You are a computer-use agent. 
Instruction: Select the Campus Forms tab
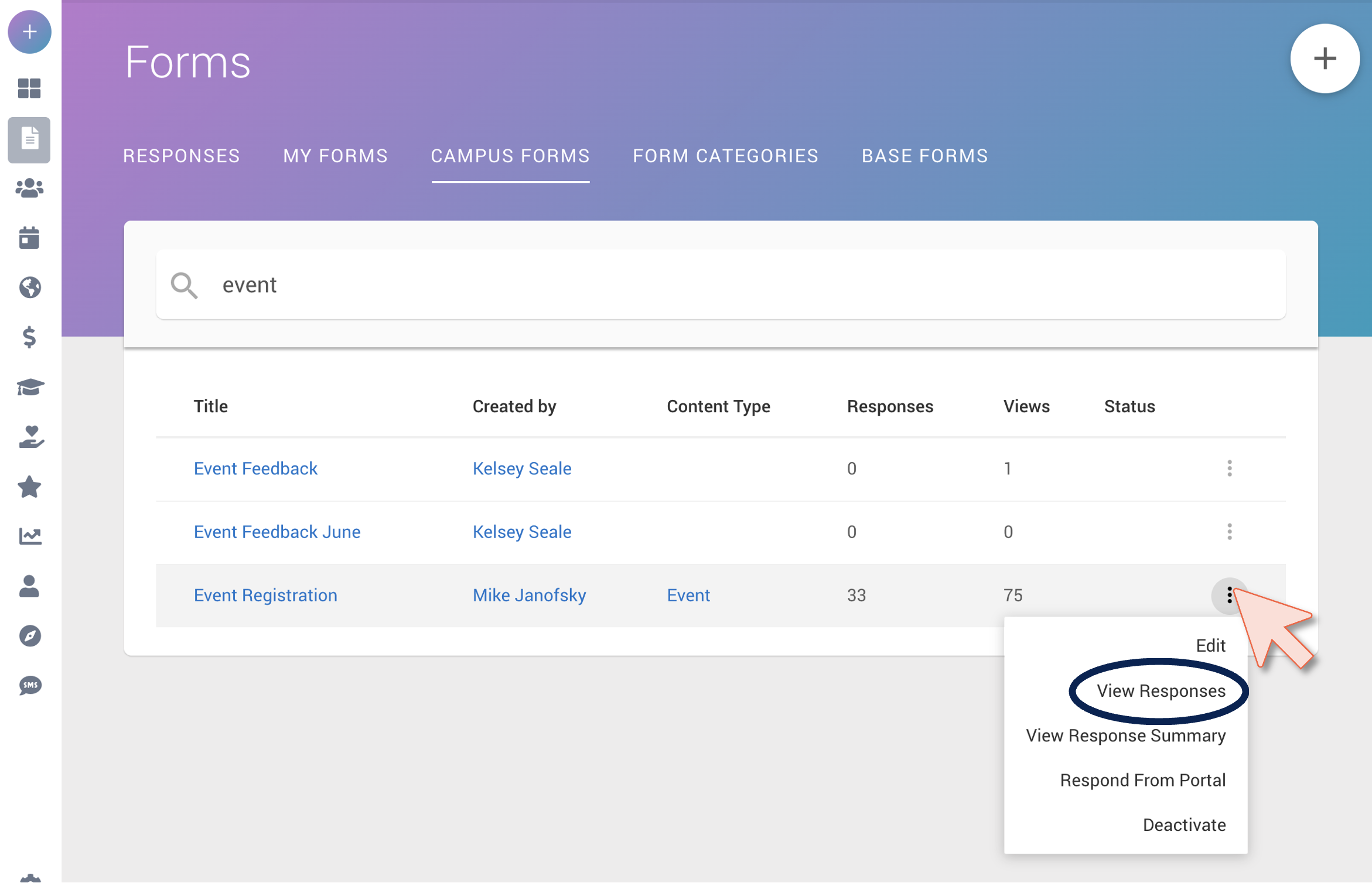point(510,156)
